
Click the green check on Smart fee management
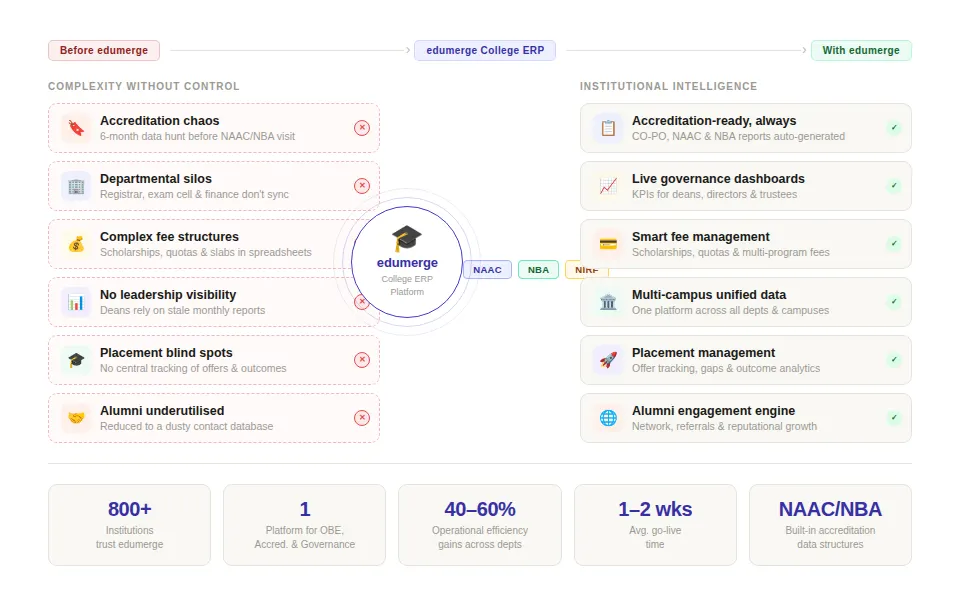coord(894,244)
